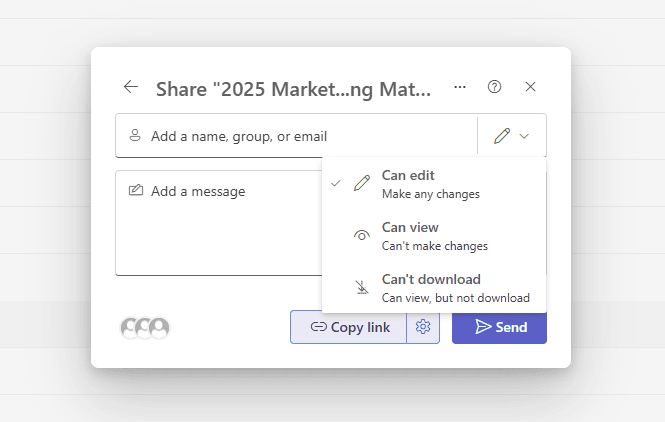Open help via the question mark icon

[494, 87]
